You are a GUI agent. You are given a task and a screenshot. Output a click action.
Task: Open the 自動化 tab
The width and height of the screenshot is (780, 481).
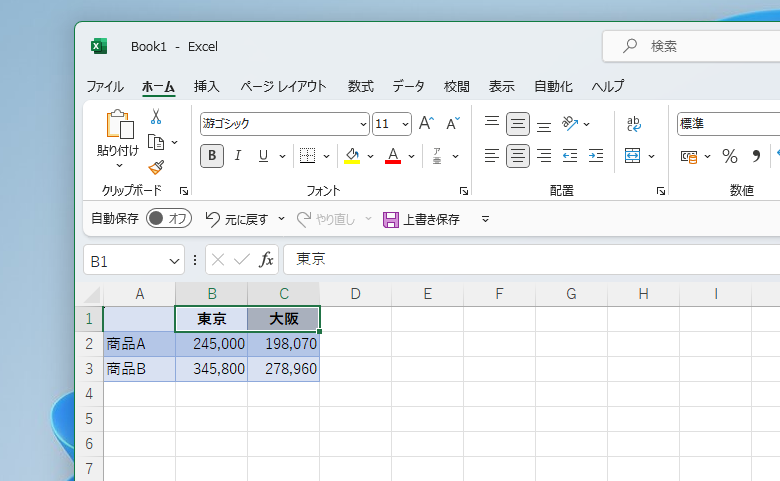coord(553,87)
